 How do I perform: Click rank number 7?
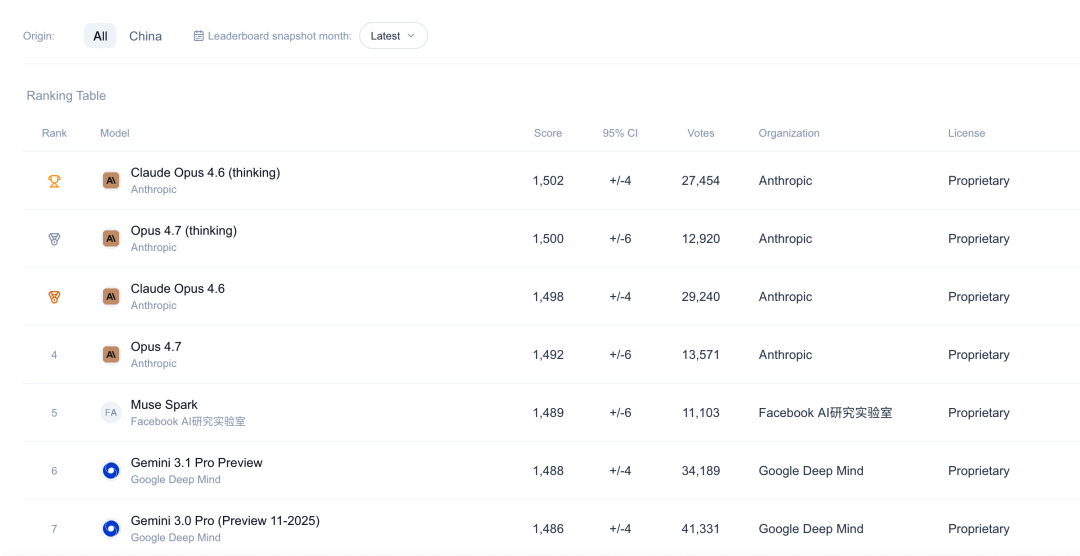54,528
